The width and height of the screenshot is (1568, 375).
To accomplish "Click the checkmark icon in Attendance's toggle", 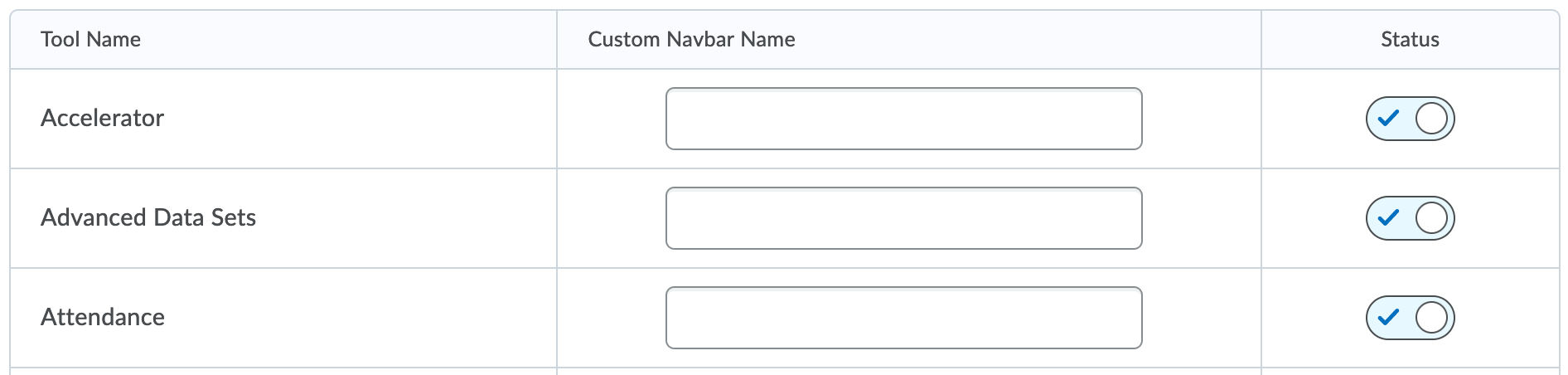I will click(x=1388, y=318).
